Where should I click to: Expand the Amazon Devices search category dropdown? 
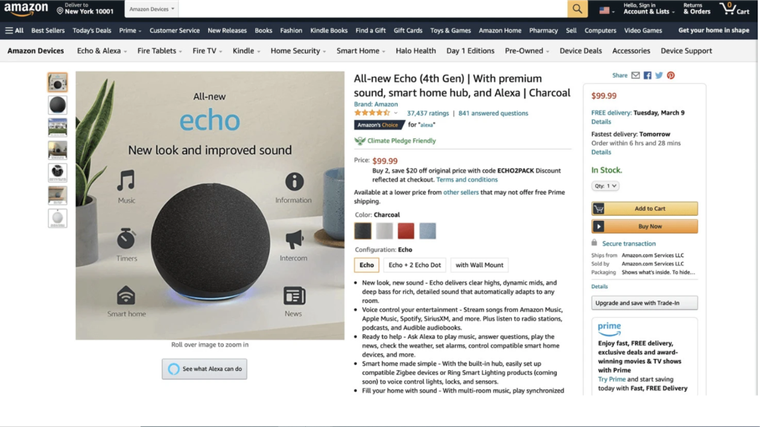point(152,9)
